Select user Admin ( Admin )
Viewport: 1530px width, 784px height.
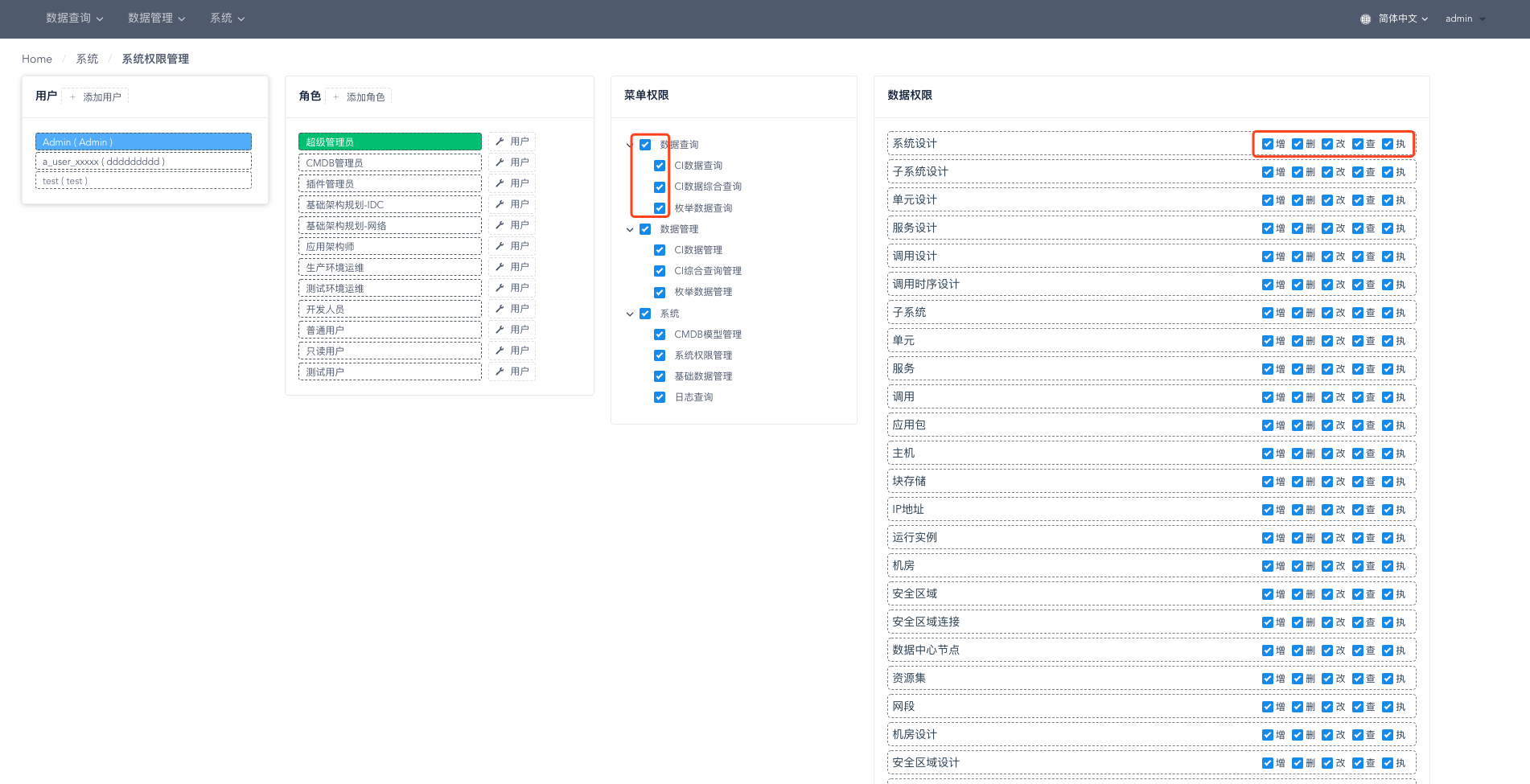pyautogui.click(x=143, y=142)
